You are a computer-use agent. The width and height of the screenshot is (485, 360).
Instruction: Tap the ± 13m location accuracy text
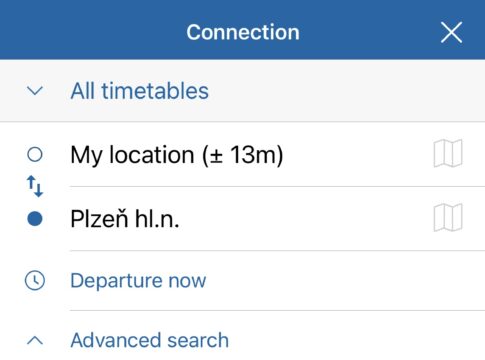tap(243, 155)
